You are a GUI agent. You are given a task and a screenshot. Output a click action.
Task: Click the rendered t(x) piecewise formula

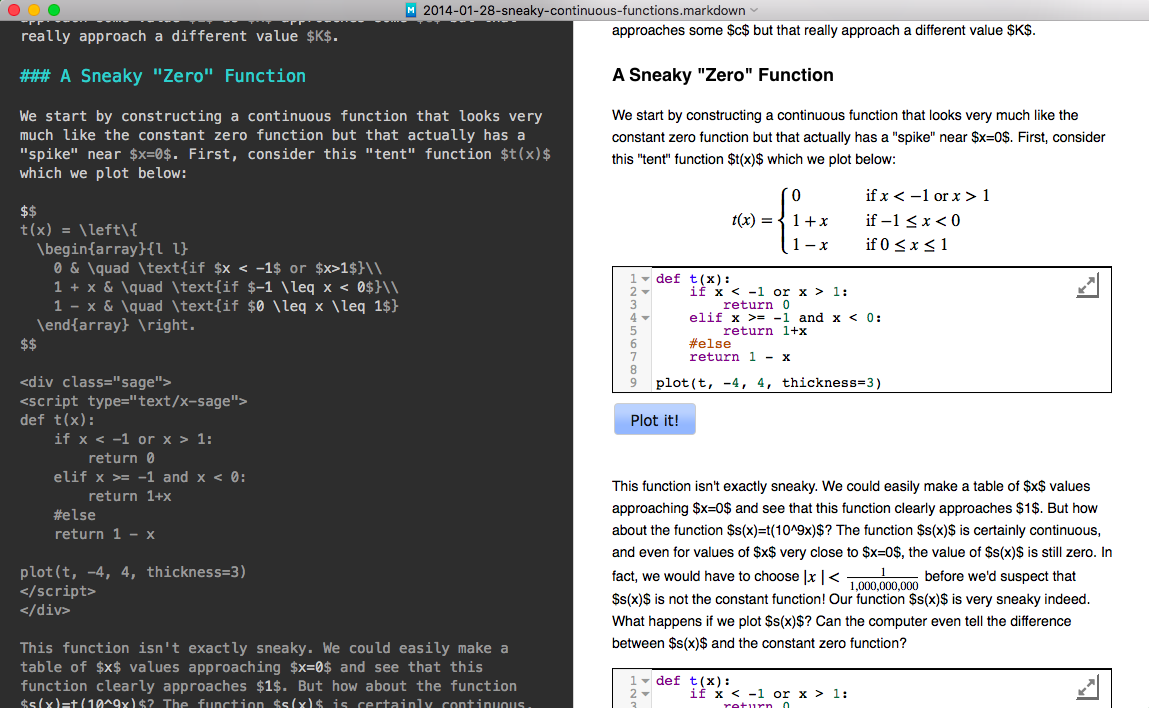click(x=860, y=220)
